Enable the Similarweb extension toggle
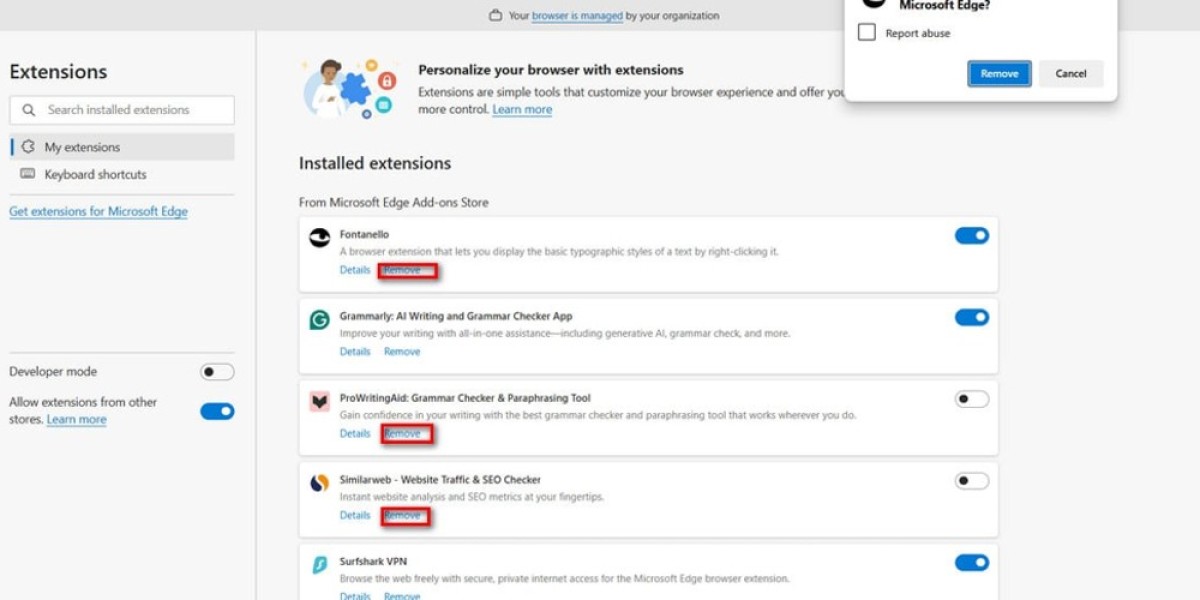This screenshot has width=1200, height=600. click(x=971, y=480)
